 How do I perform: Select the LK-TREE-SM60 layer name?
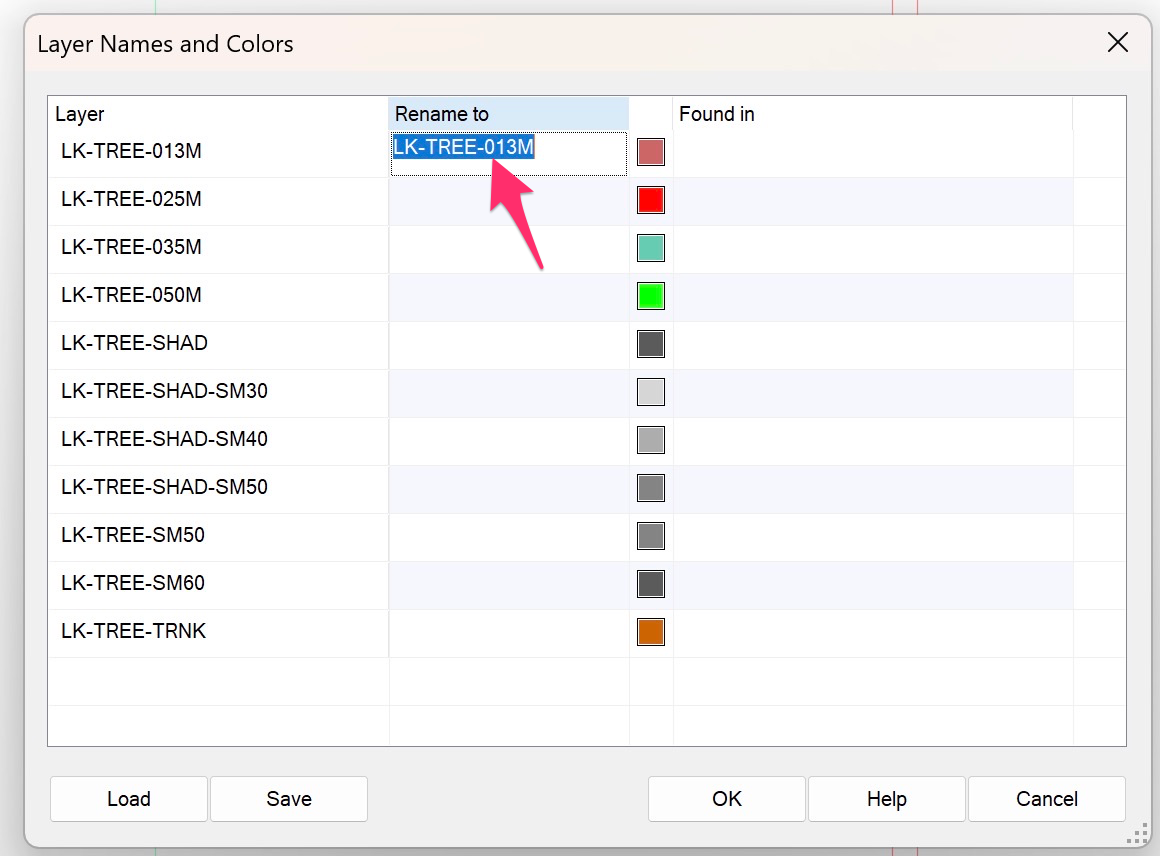132,583
